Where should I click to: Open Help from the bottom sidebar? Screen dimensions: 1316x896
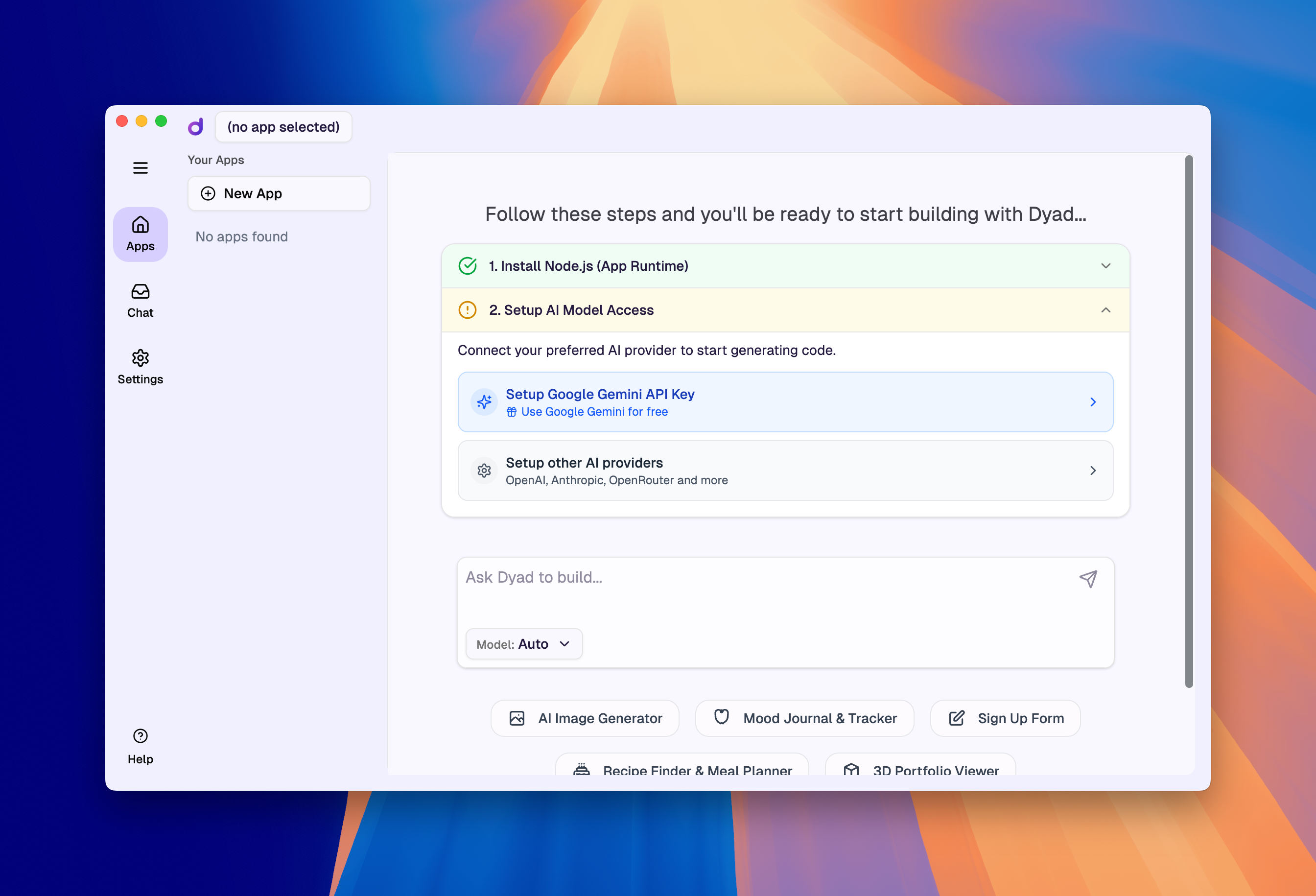coord(140,745)
